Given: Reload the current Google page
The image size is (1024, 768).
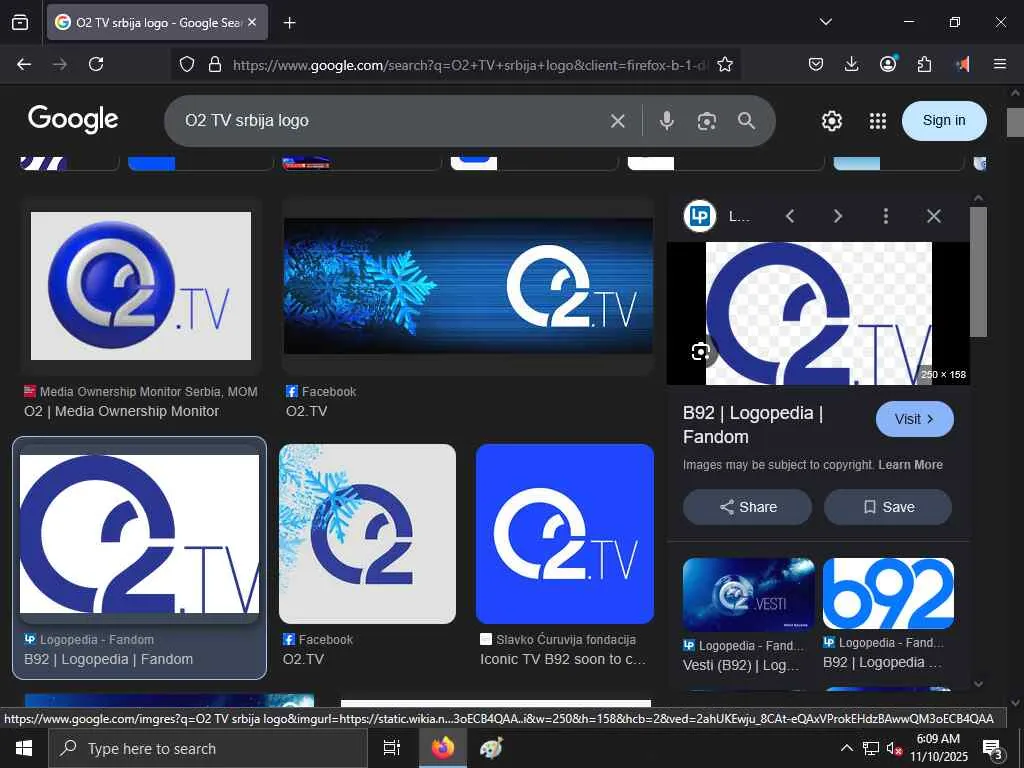Looking at the screenshot, I should click(96, 64).
